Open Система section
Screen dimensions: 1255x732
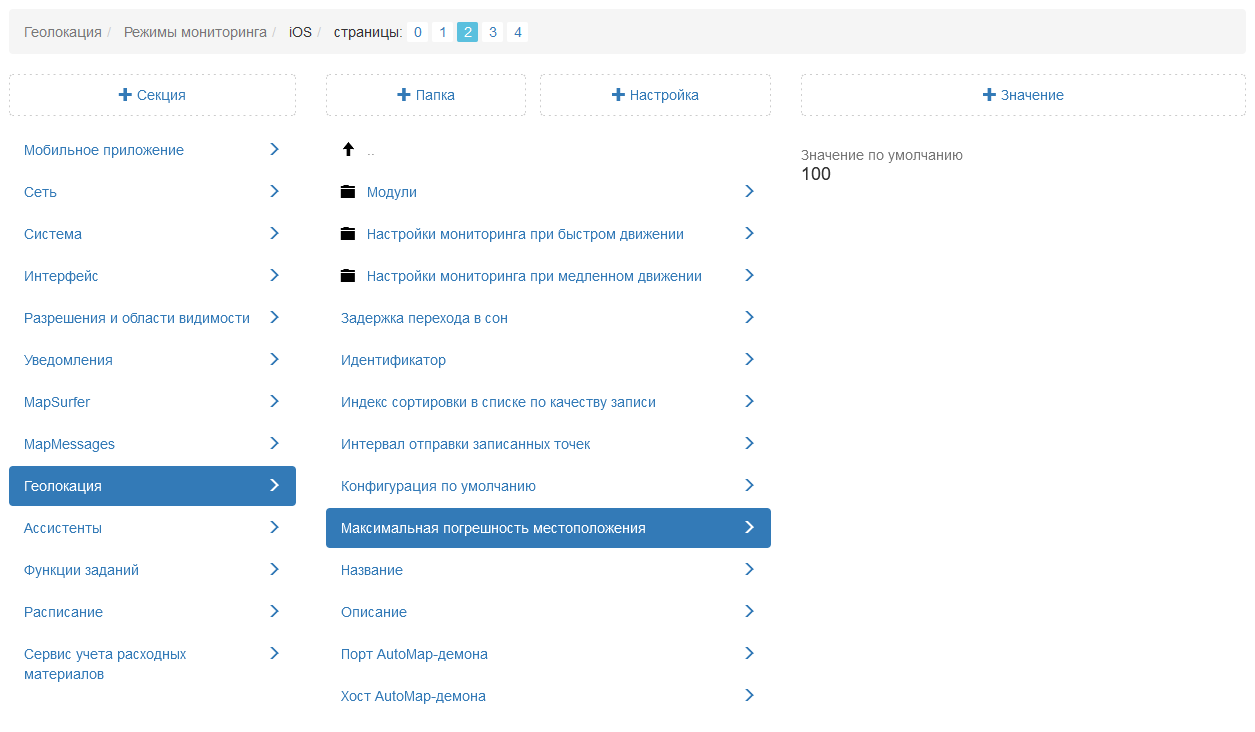pyautogui.click(x=152, y=234)
